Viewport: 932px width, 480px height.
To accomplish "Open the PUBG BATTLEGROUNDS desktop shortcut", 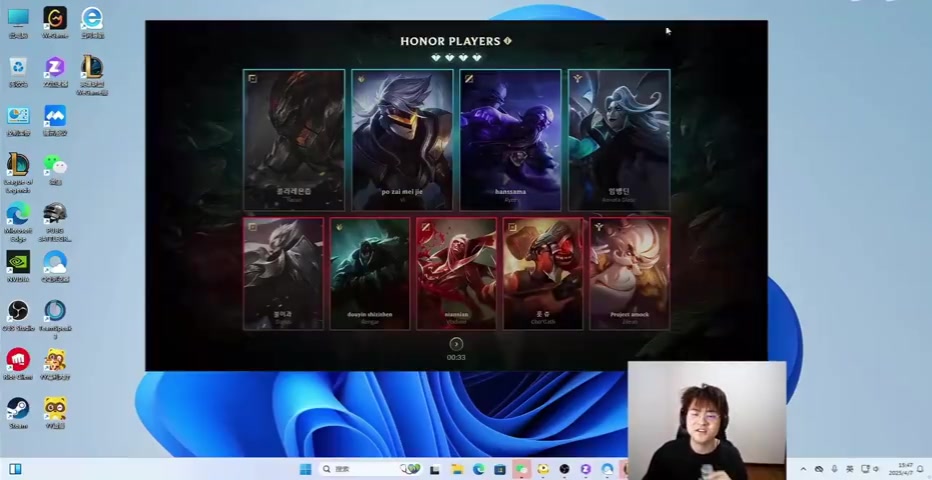I will [x=55, y=215].
